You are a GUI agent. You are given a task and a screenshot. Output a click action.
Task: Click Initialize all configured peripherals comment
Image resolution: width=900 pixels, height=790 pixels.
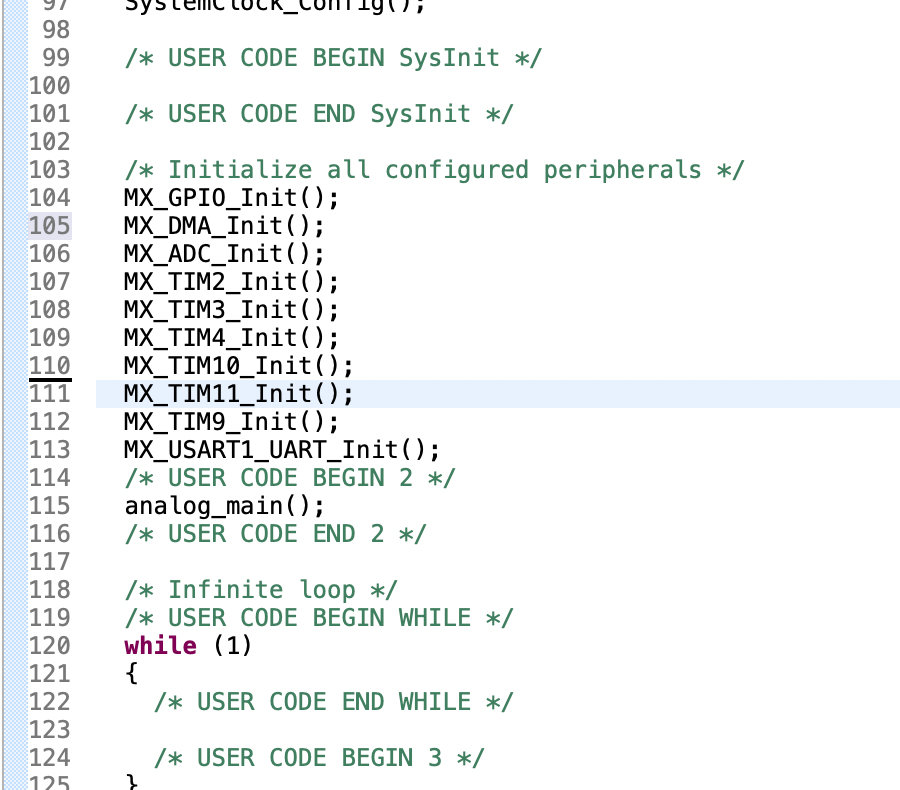(435, 170)
